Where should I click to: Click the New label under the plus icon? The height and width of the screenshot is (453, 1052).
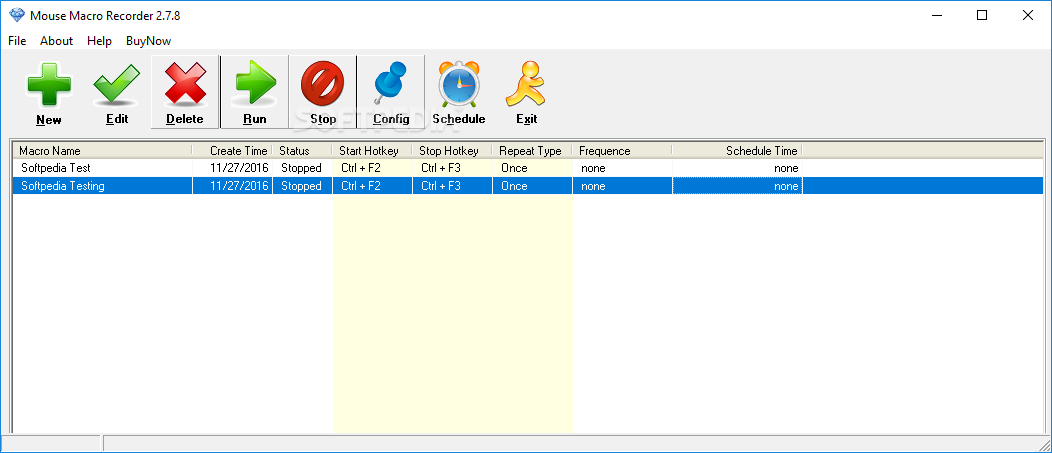(x=49, y=119)
